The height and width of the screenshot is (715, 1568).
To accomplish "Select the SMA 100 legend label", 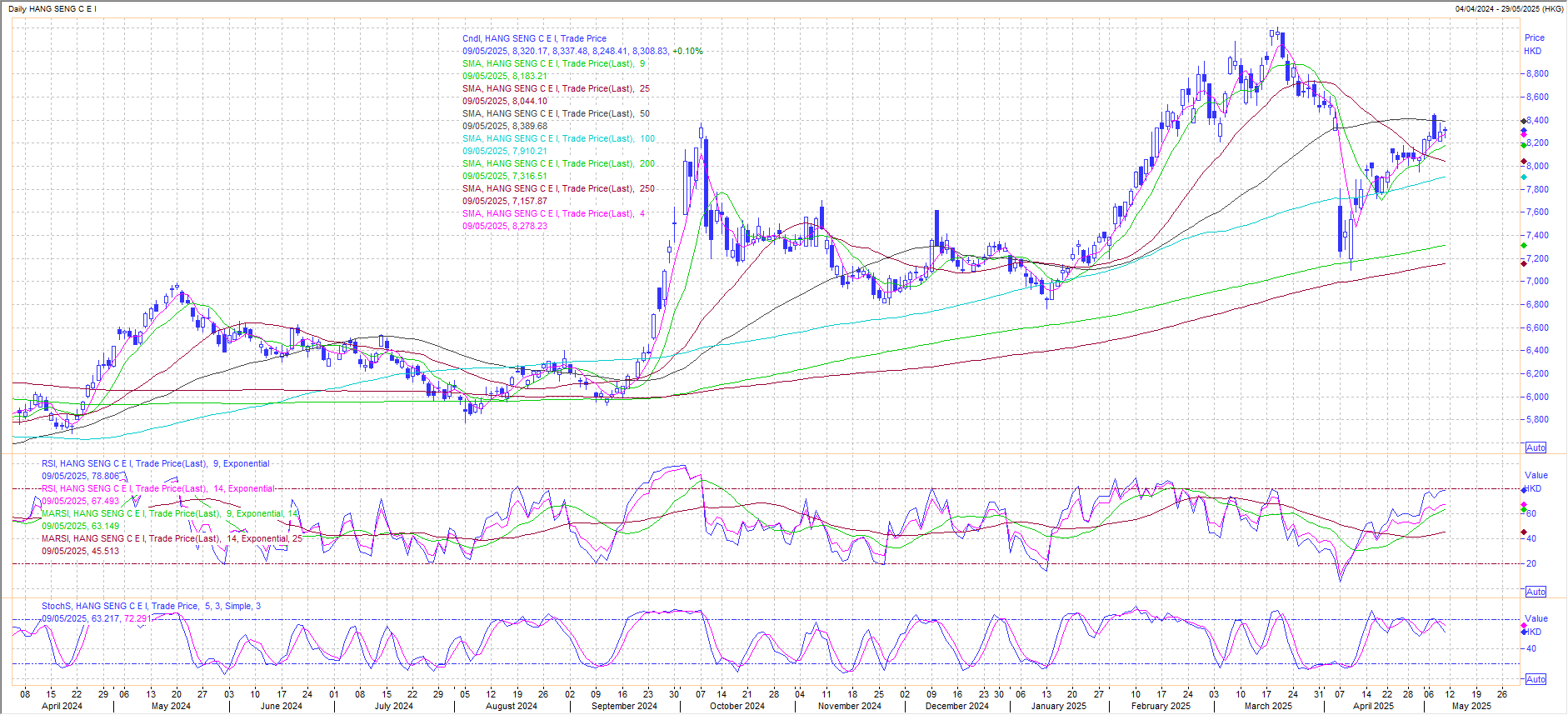I will pyautogui.click(x=558, y=138).
